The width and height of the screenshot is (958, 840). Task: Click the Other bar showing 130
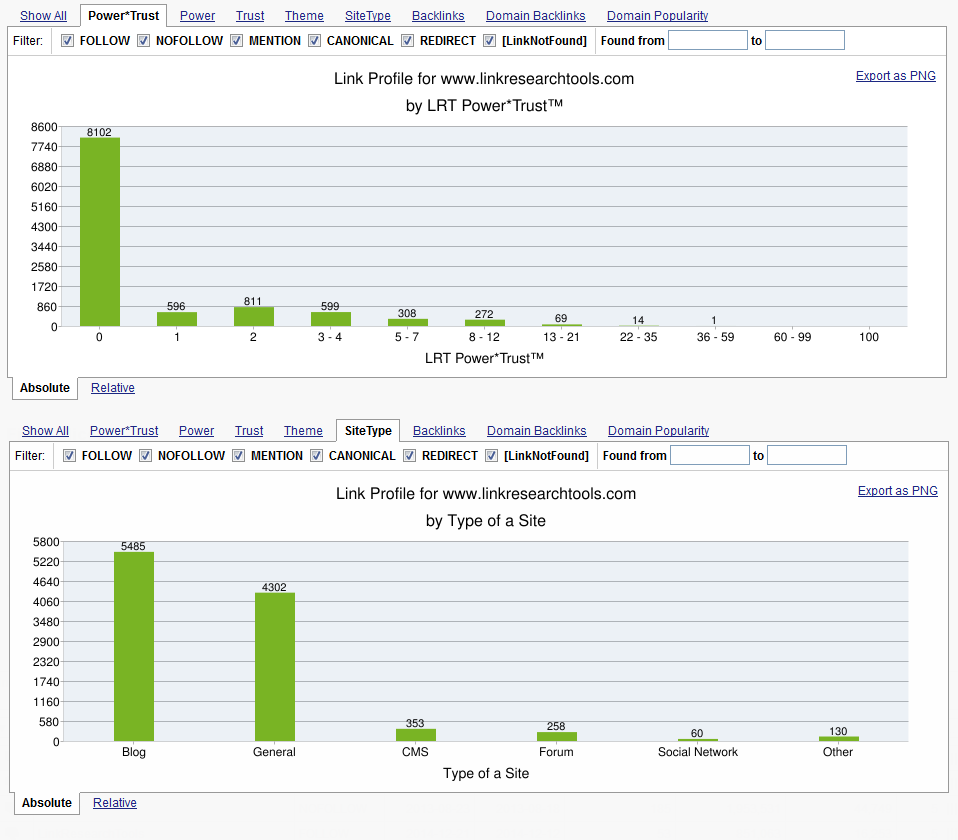[838, 739]
